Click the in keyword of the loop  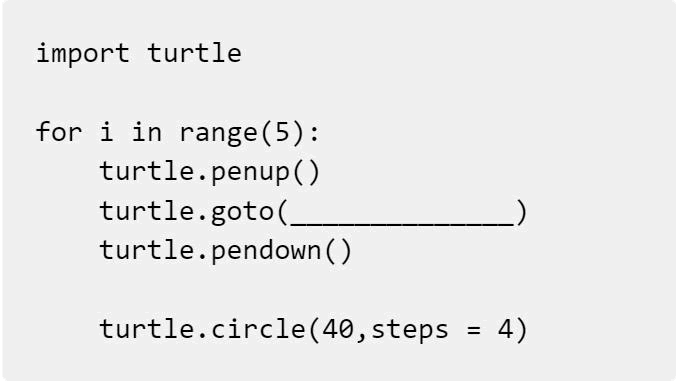(x=147, y=131)
